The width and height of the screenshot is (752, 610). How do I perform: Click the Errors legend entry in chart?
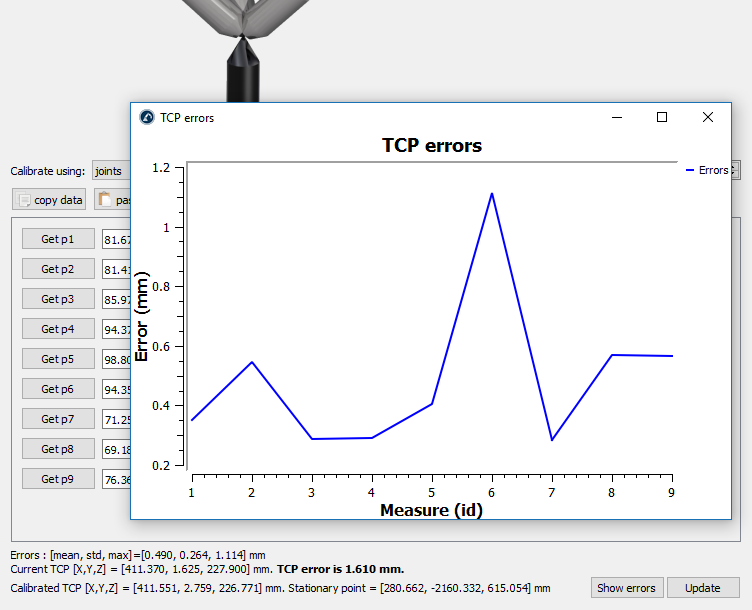[x=708, y=171]
